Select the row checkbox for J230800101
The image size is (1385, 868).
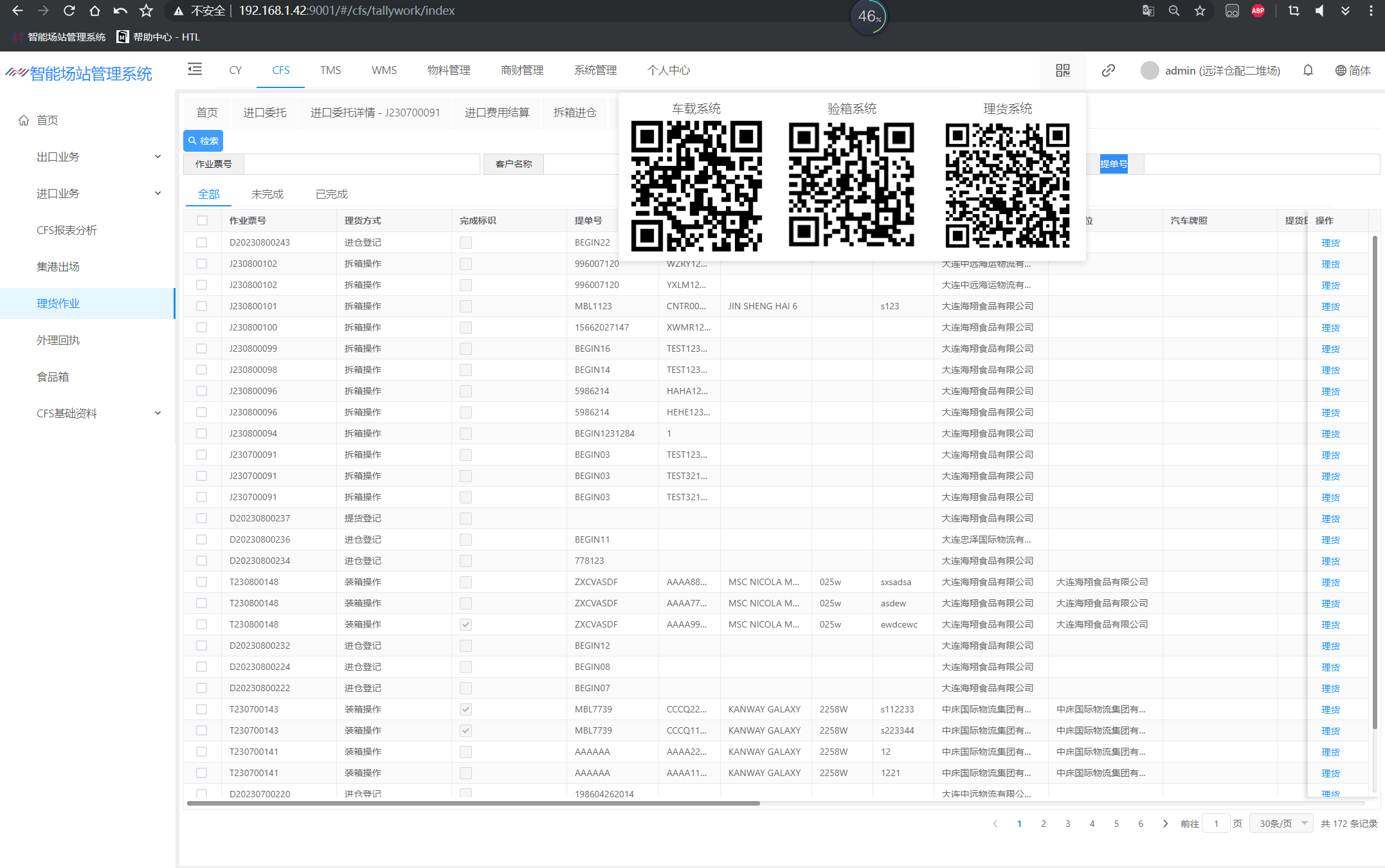(x=202, y=306)
